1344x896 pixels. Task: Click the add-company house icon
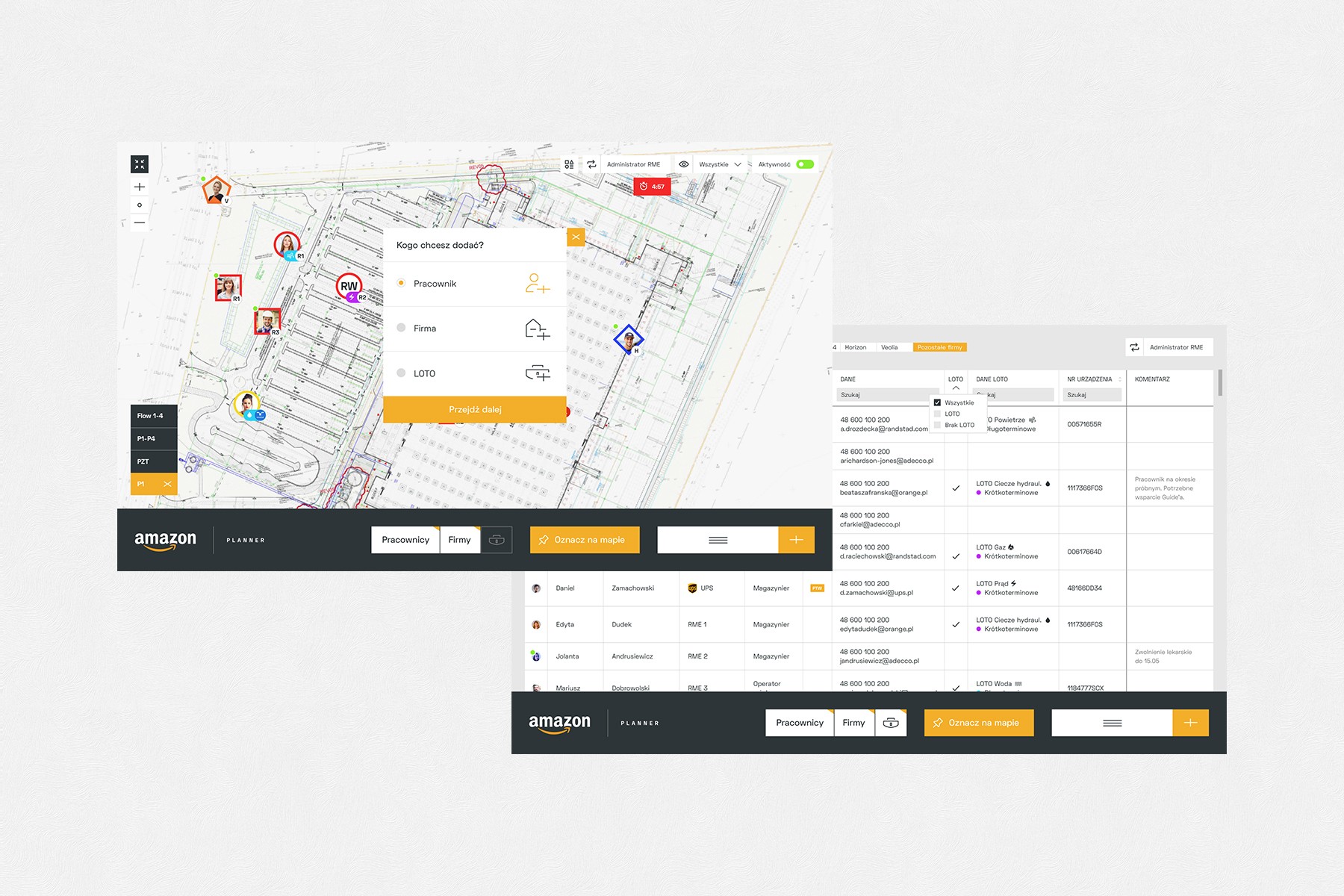coord(538,329)
